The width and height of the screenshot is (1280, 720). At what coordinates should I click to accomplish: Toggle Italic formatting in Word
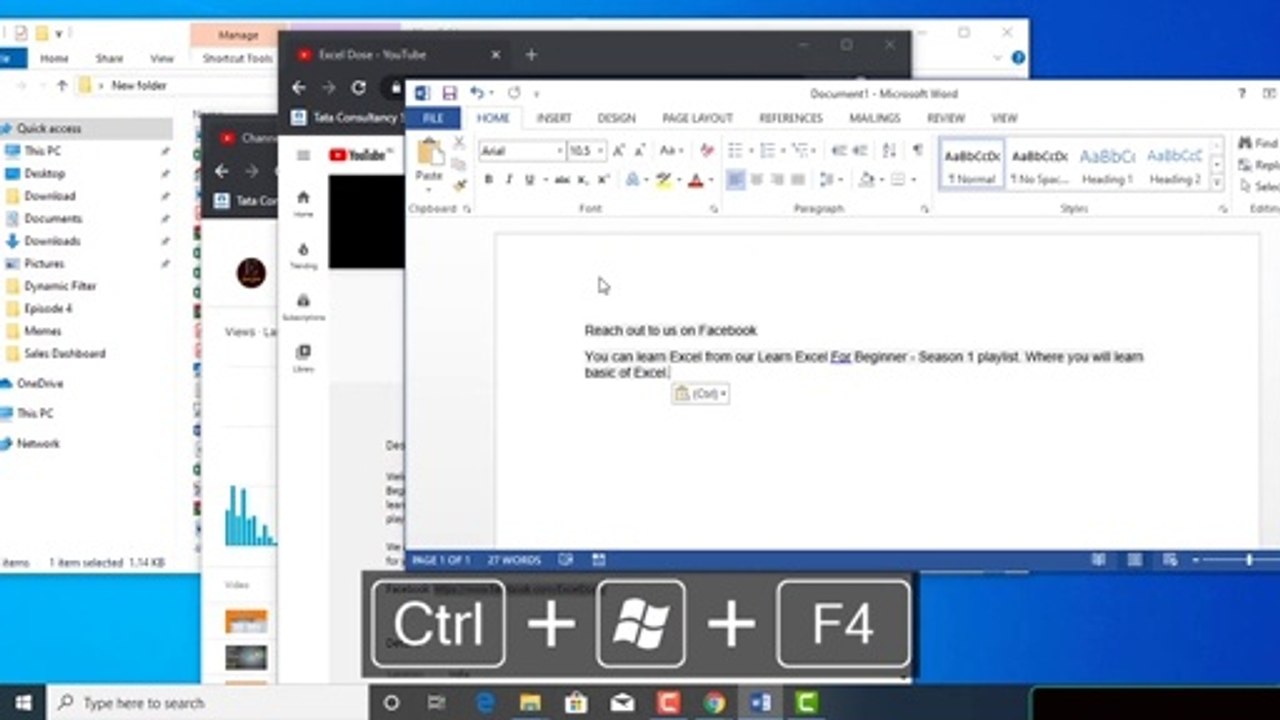point(509,180)
